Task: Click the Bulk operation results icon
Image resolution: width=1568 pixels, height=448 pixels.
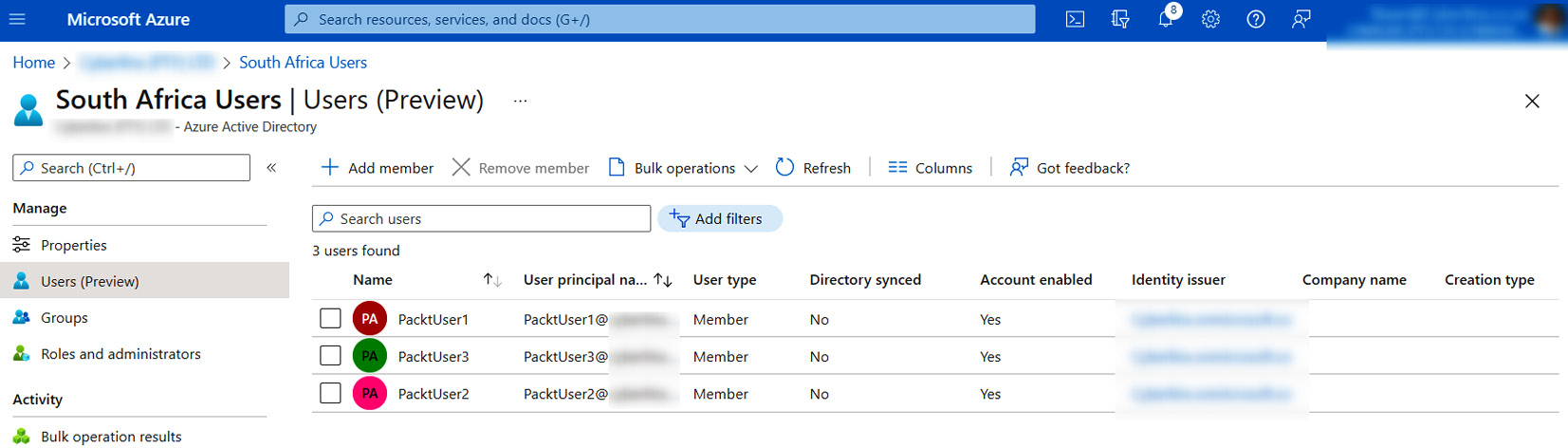Action: point(21,437)
